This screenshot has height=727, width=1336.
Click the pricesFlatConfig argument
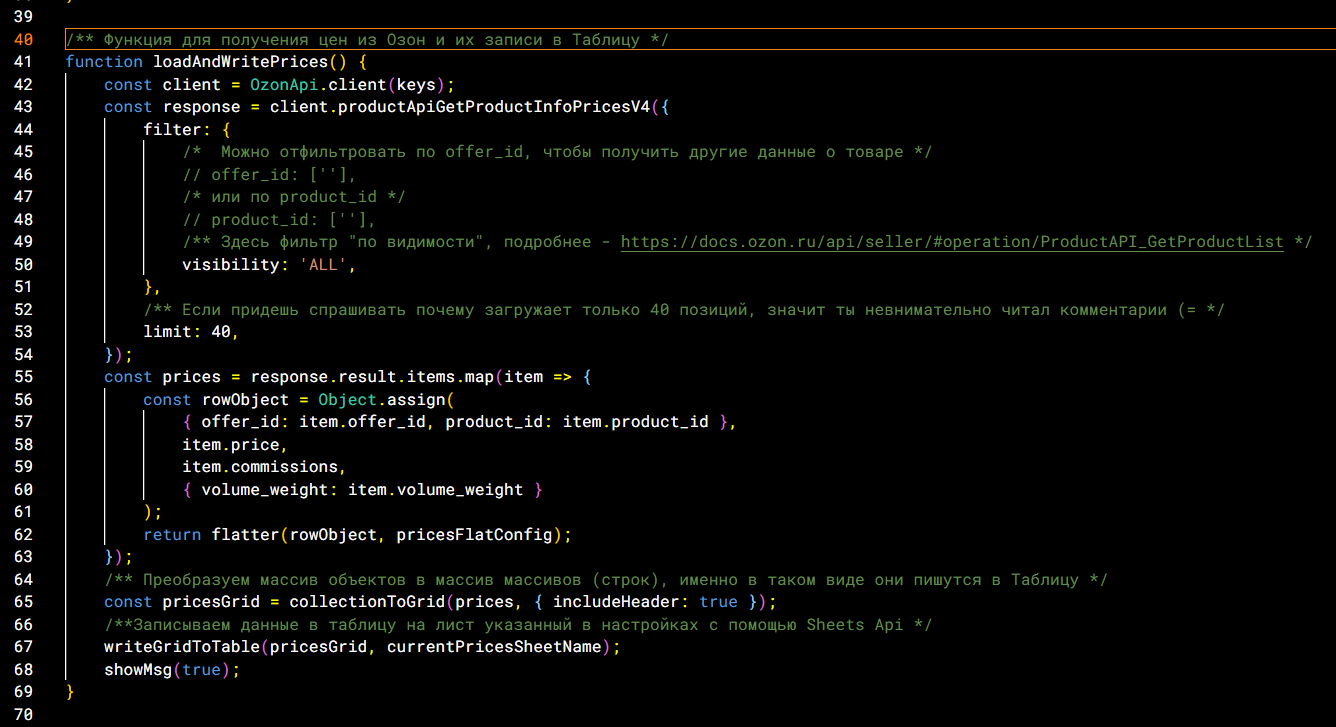click(x=475, y=535)
